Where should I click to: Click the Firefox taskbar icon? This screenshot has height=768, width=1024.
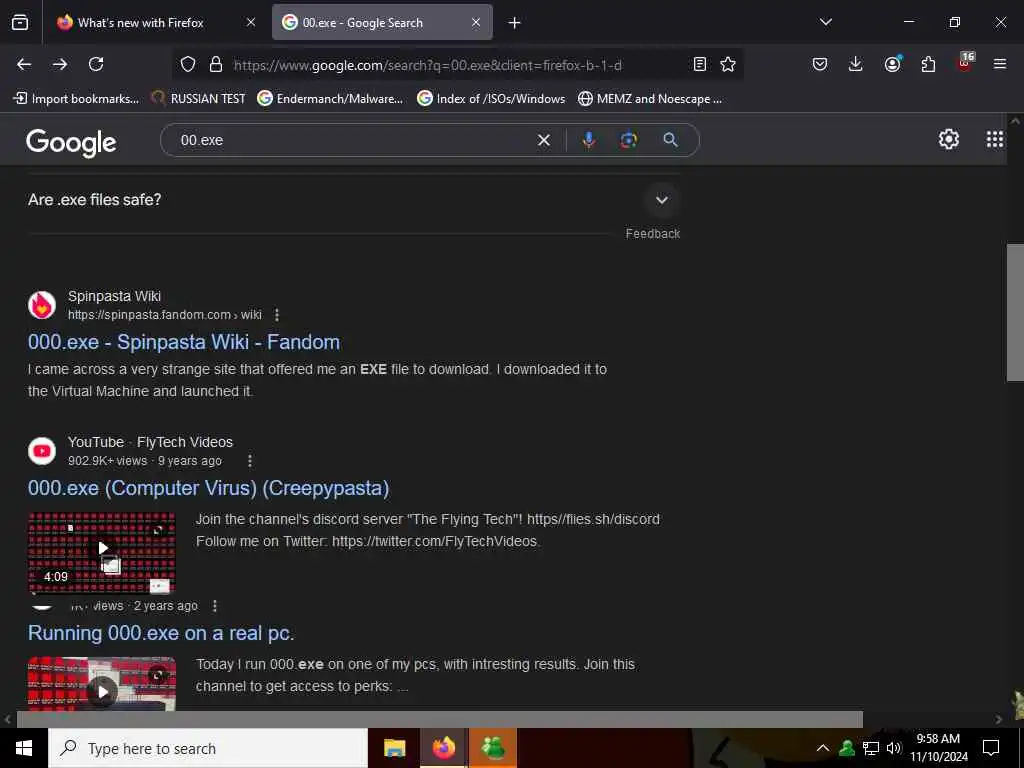pos(443,748)
